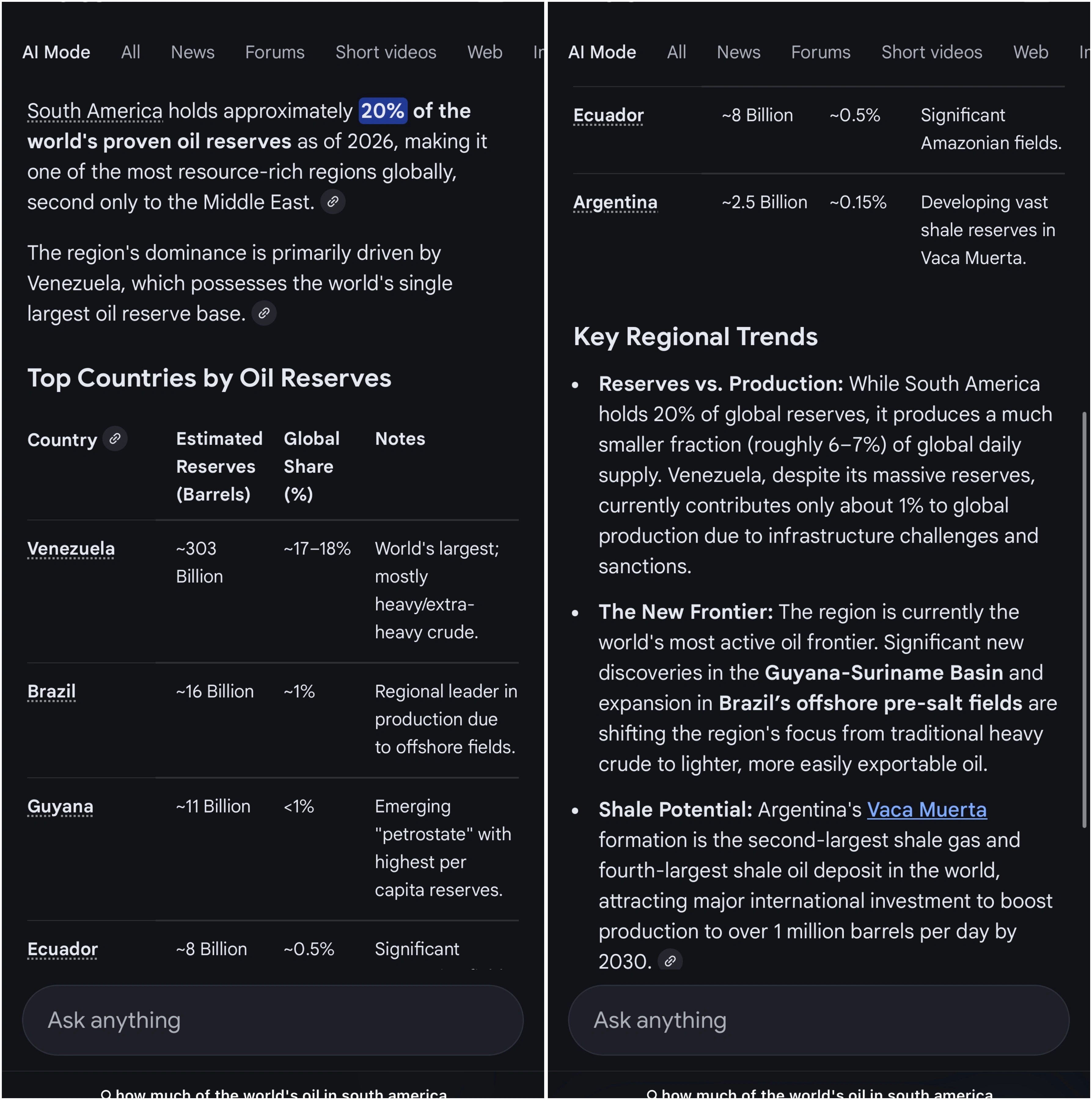Open Short videos tab in left panel

point(386,52)
